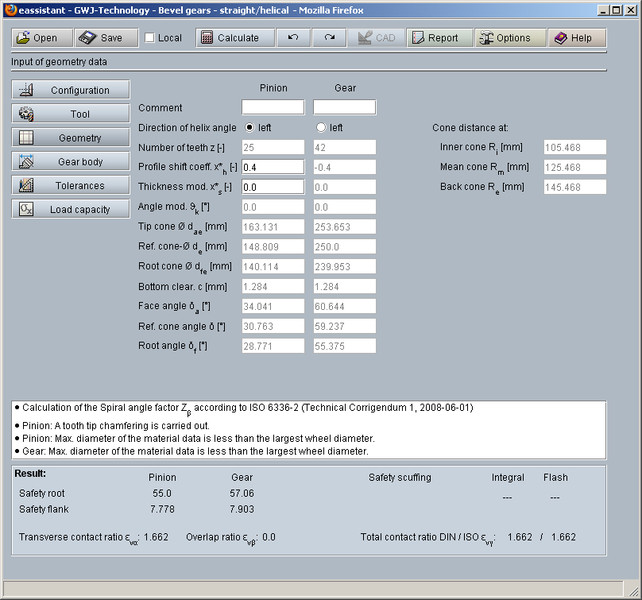
Task: Open the Gear body section
Action: pos(71,161)
